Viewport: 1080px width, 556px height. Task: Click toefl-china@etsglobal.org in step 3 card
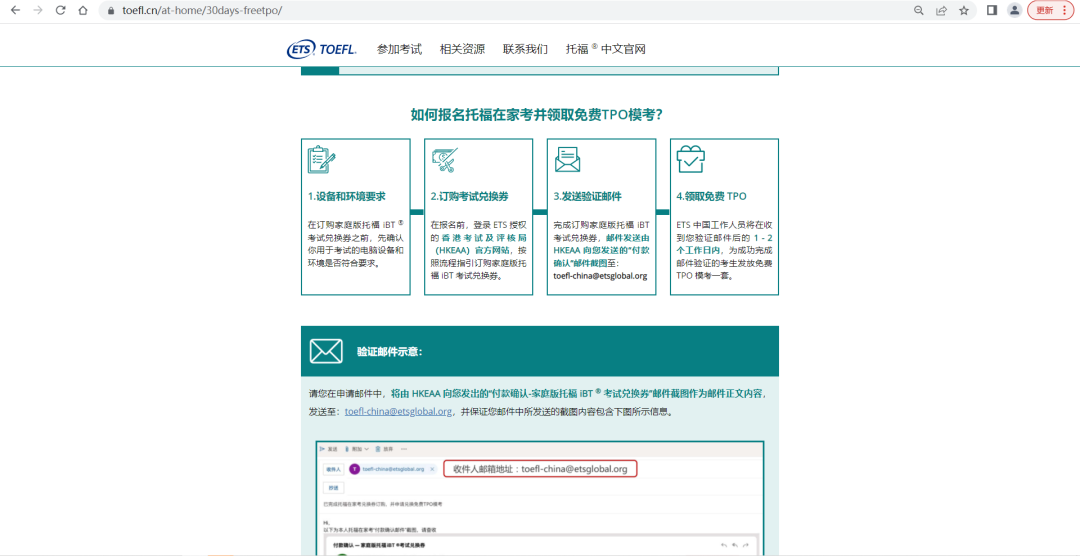coord(600,276)
